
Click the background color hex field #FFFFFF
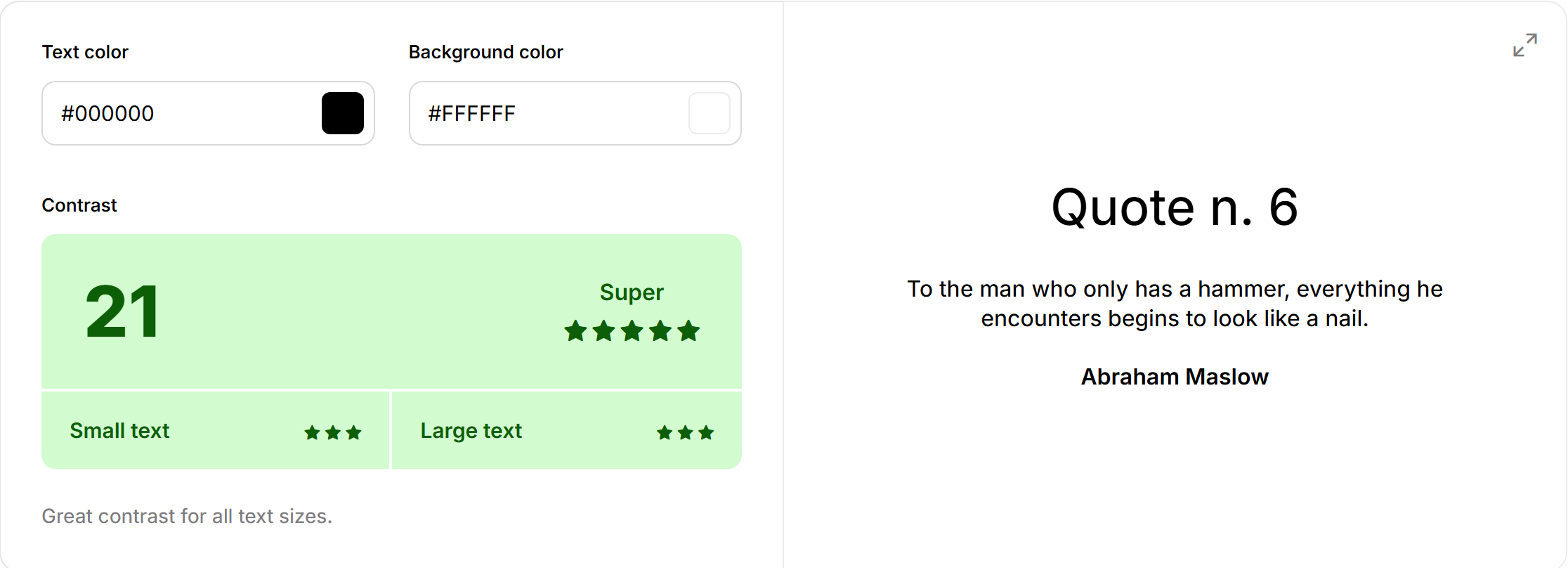[575, 113]
